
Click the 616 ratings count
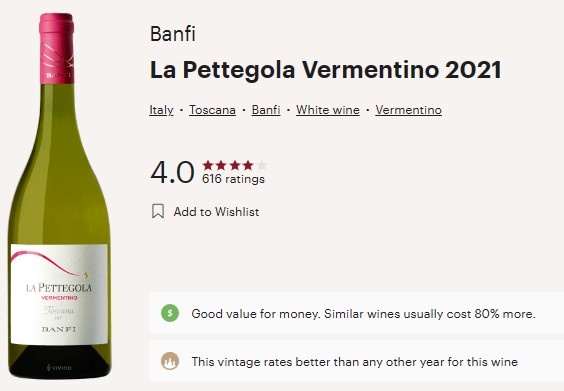[233, 179]
